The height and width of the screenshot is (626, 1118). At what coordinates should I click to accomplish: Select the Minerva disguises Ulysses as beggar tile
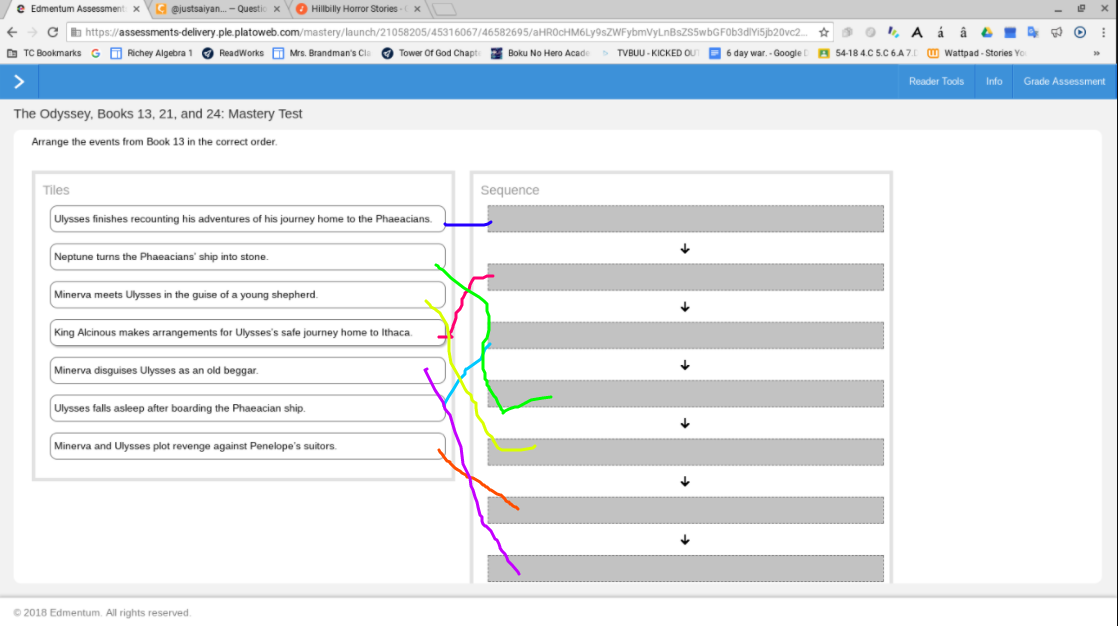pos(247,370)
